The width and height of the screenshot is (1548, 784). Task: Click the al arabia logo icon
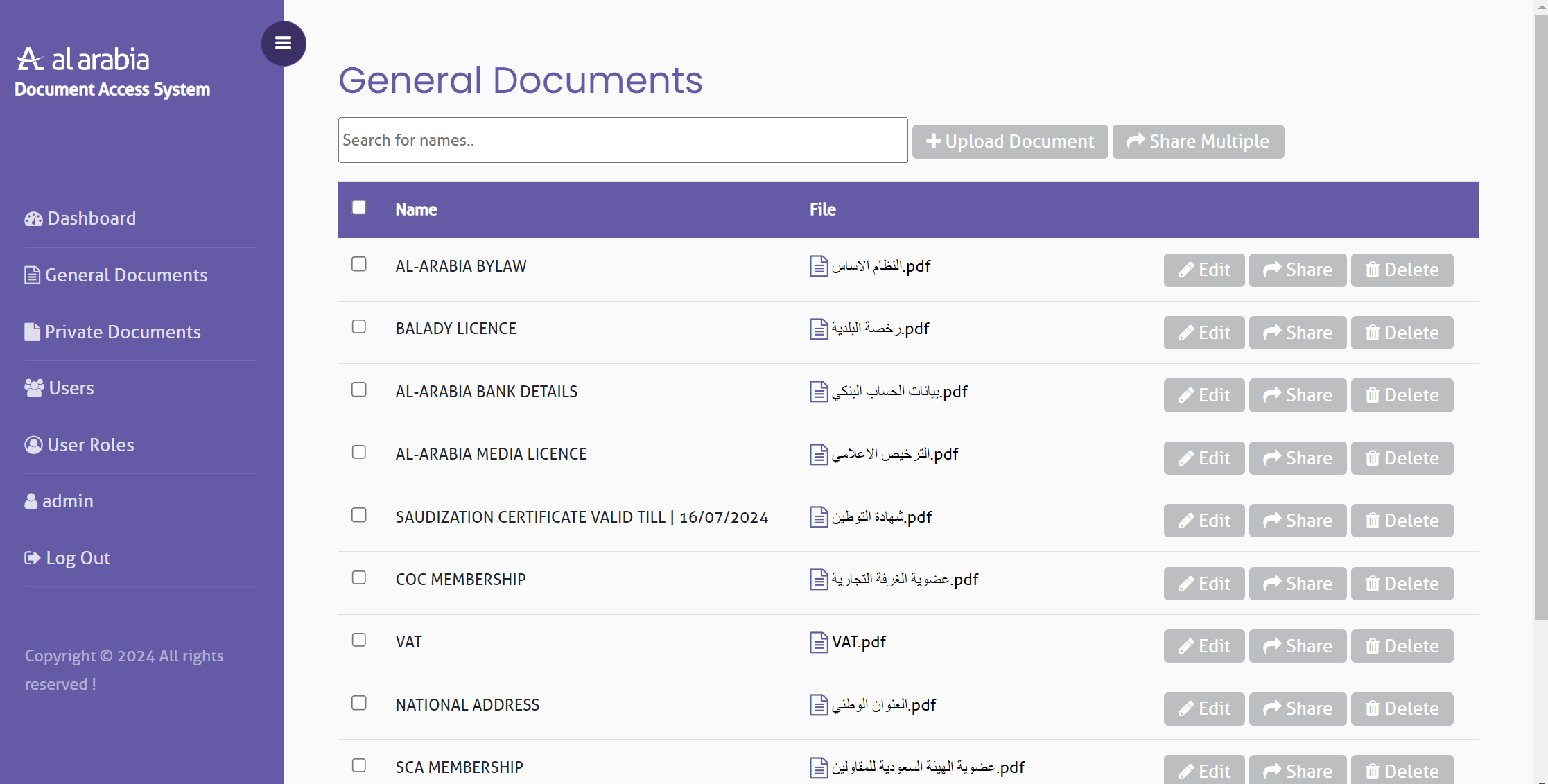point(30,60)
